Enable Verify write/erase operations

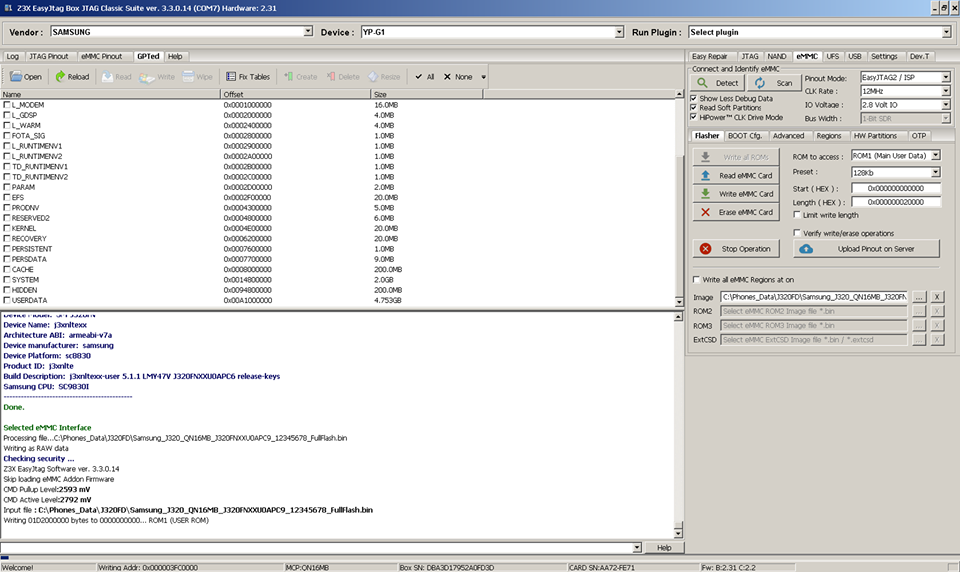point(797,233)
